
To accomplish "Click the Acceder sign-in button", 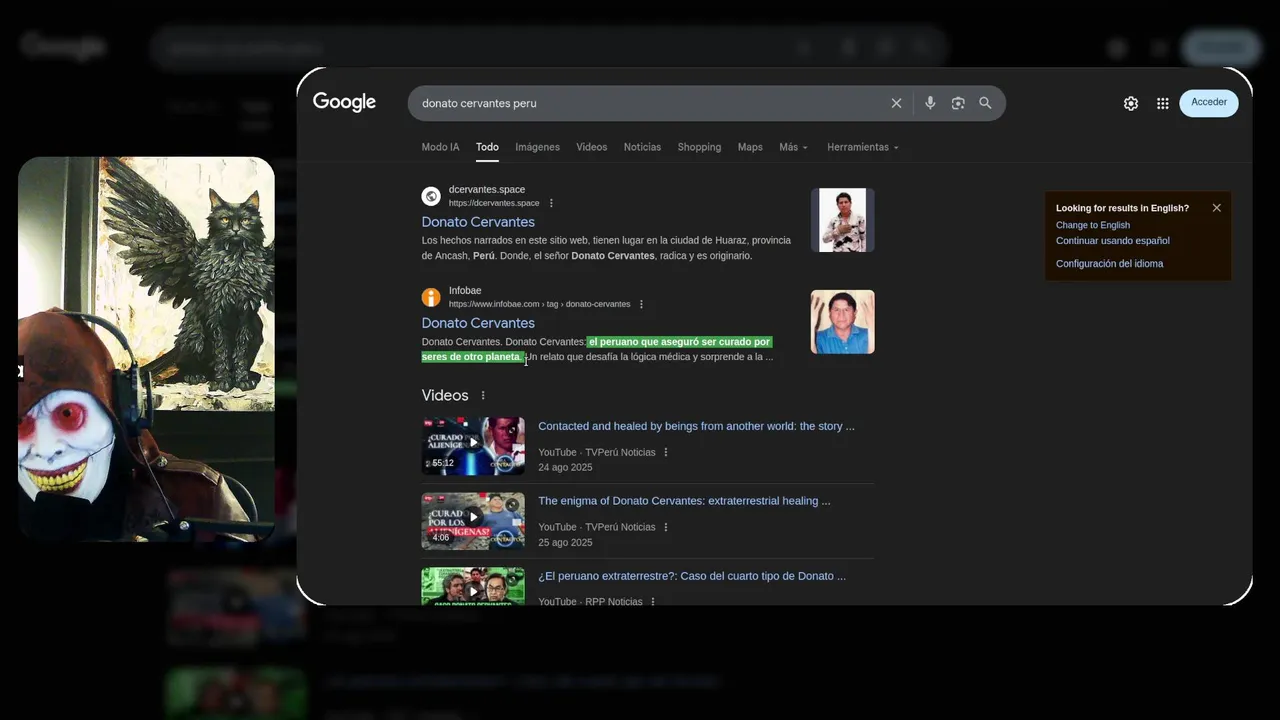I will 1209,102.
